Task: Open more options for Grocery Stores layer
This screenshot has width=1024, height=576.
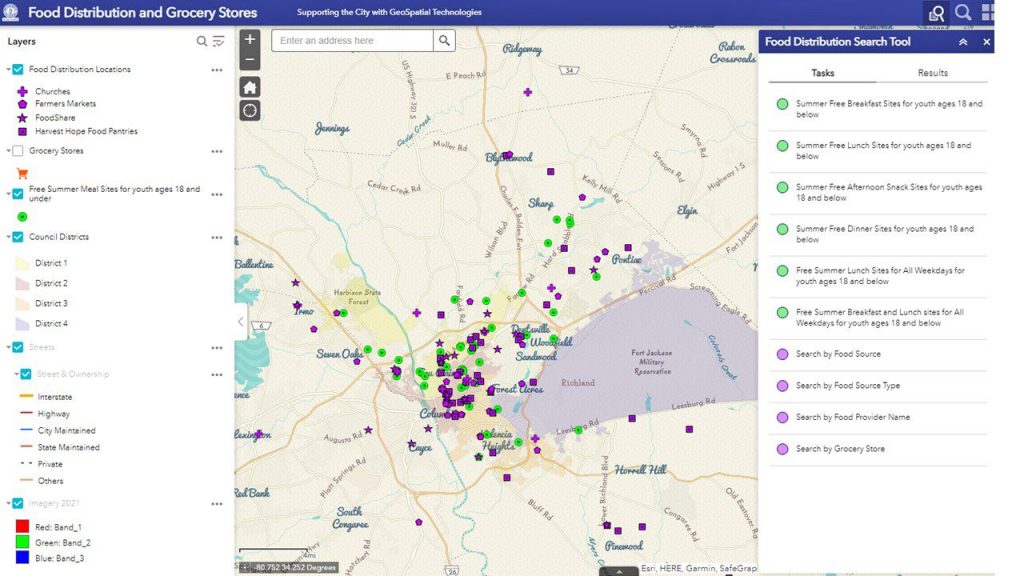Action: tap(216, 152)
